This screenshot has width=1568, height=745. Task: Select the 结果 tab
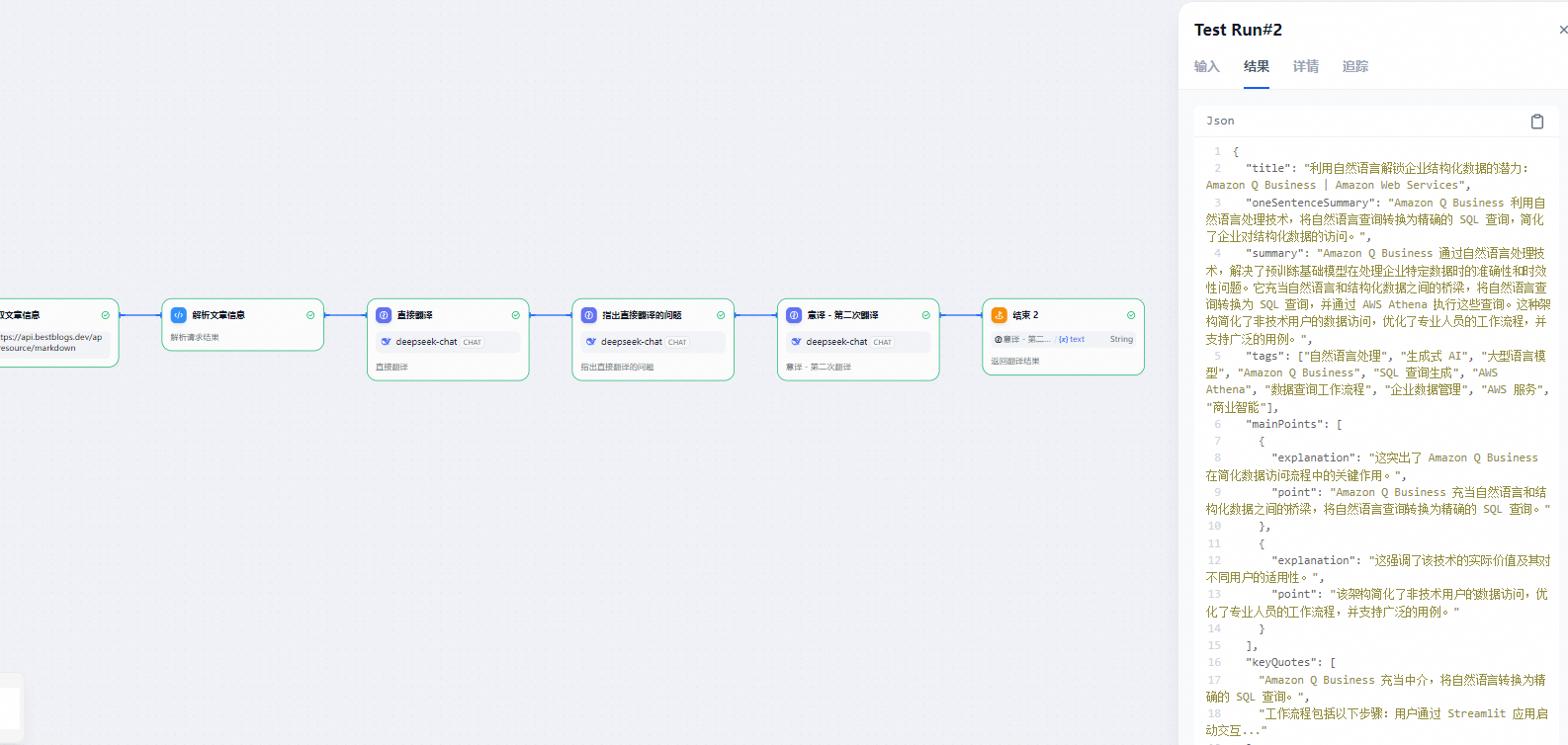[x=1256, y=66]
